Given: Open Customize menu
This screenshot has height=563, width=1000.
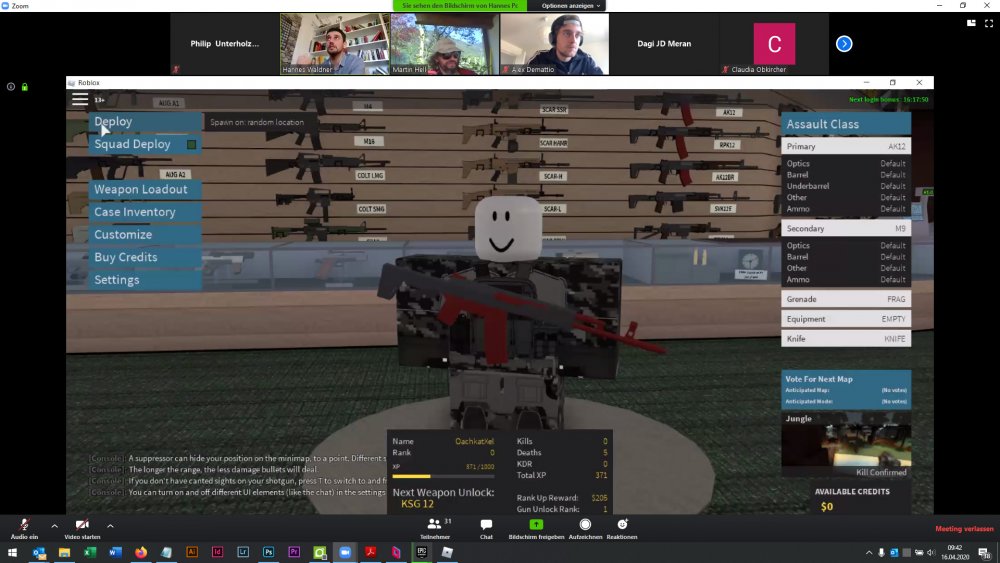Looking at the screenshot, I should (x=145, y=235).
